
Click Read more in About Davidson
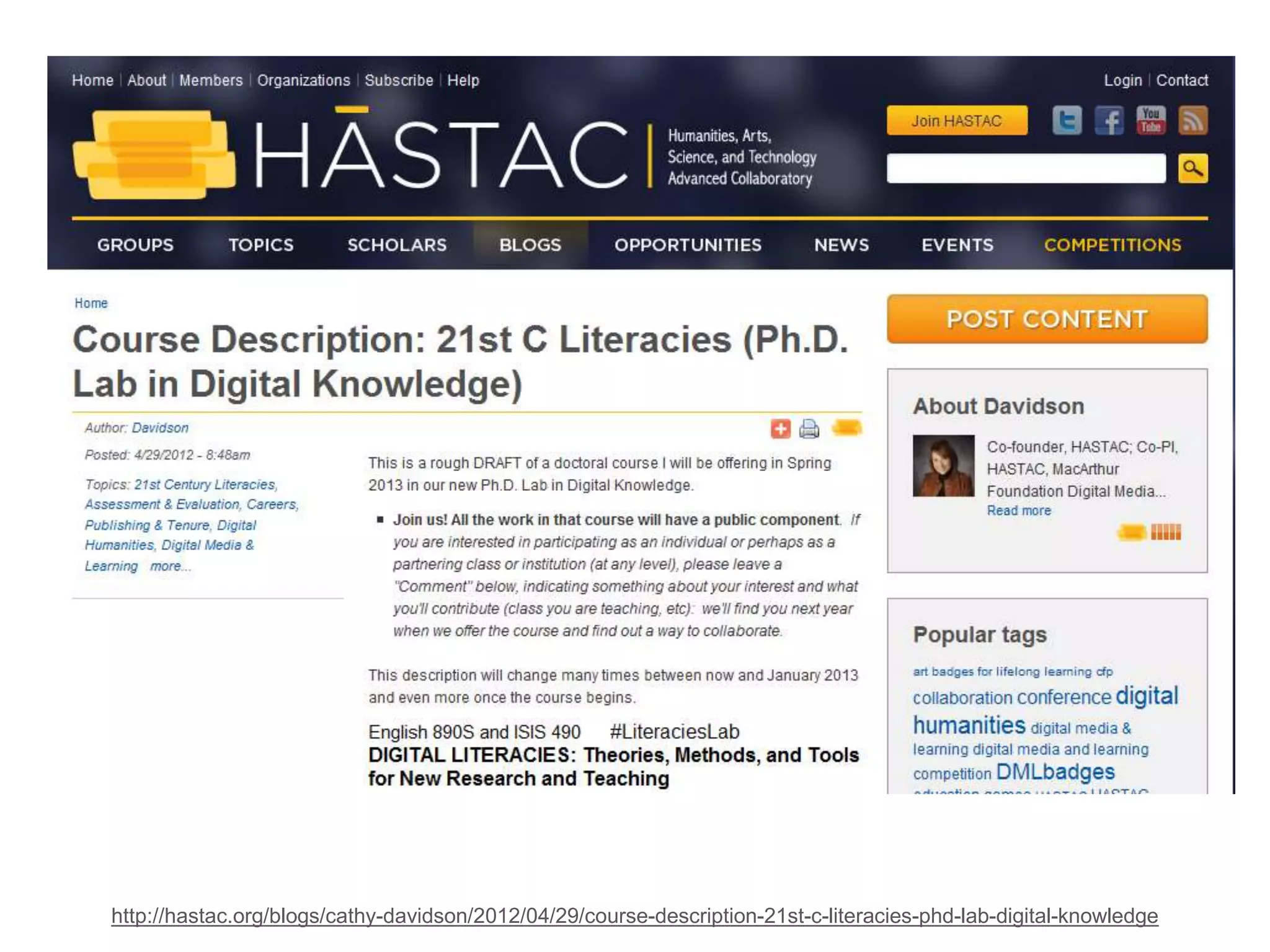(x=1019, y=511)
